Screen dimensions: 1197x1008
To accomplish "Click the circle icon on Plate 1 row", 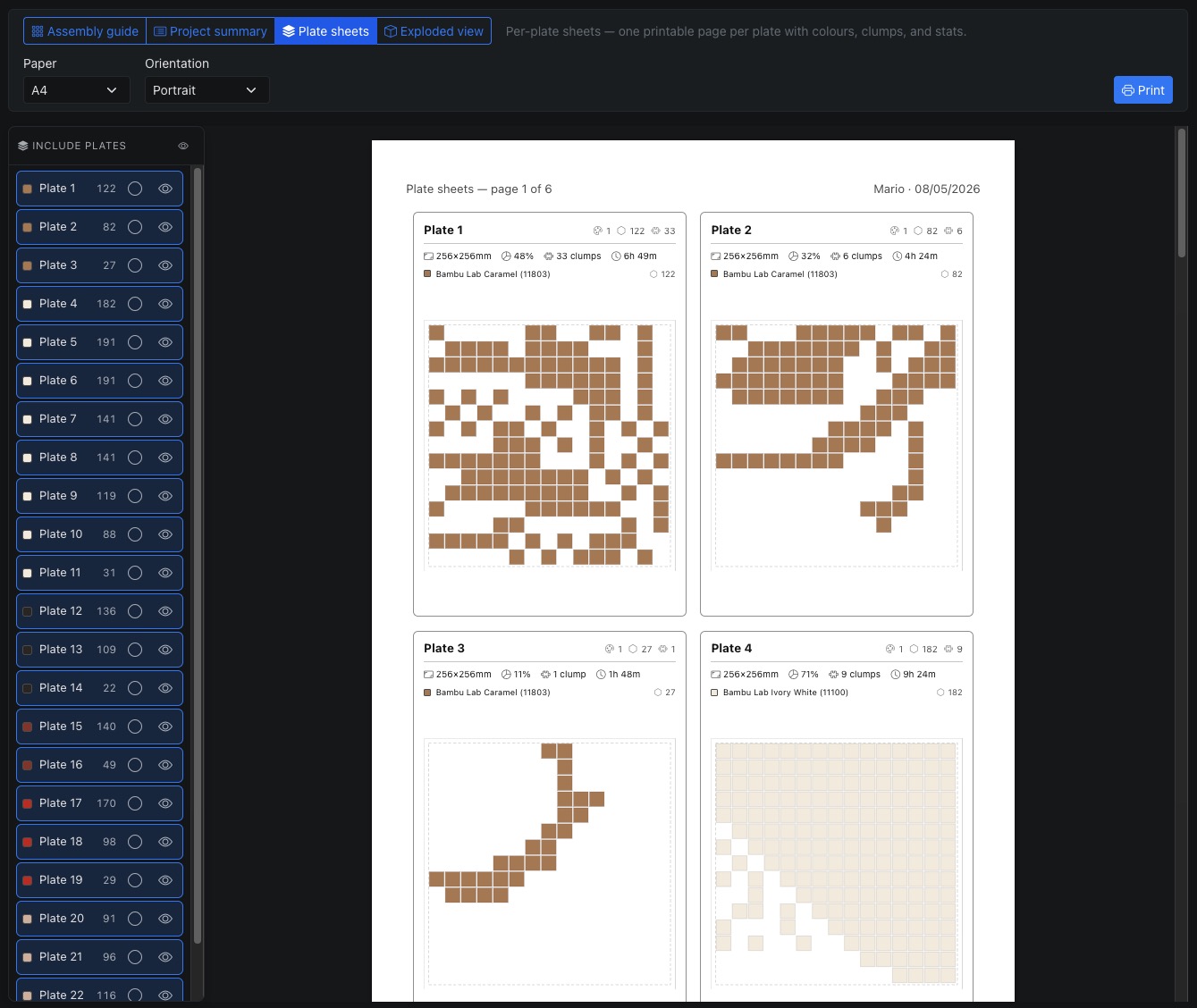I will pyautogui.click(x=135, y=189).
